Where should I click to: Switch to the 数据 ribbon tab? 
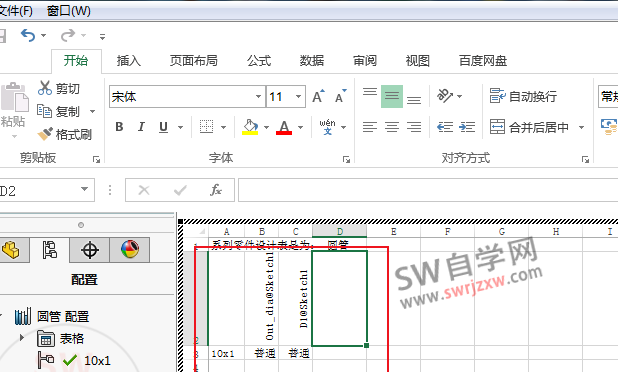[312, 61]
